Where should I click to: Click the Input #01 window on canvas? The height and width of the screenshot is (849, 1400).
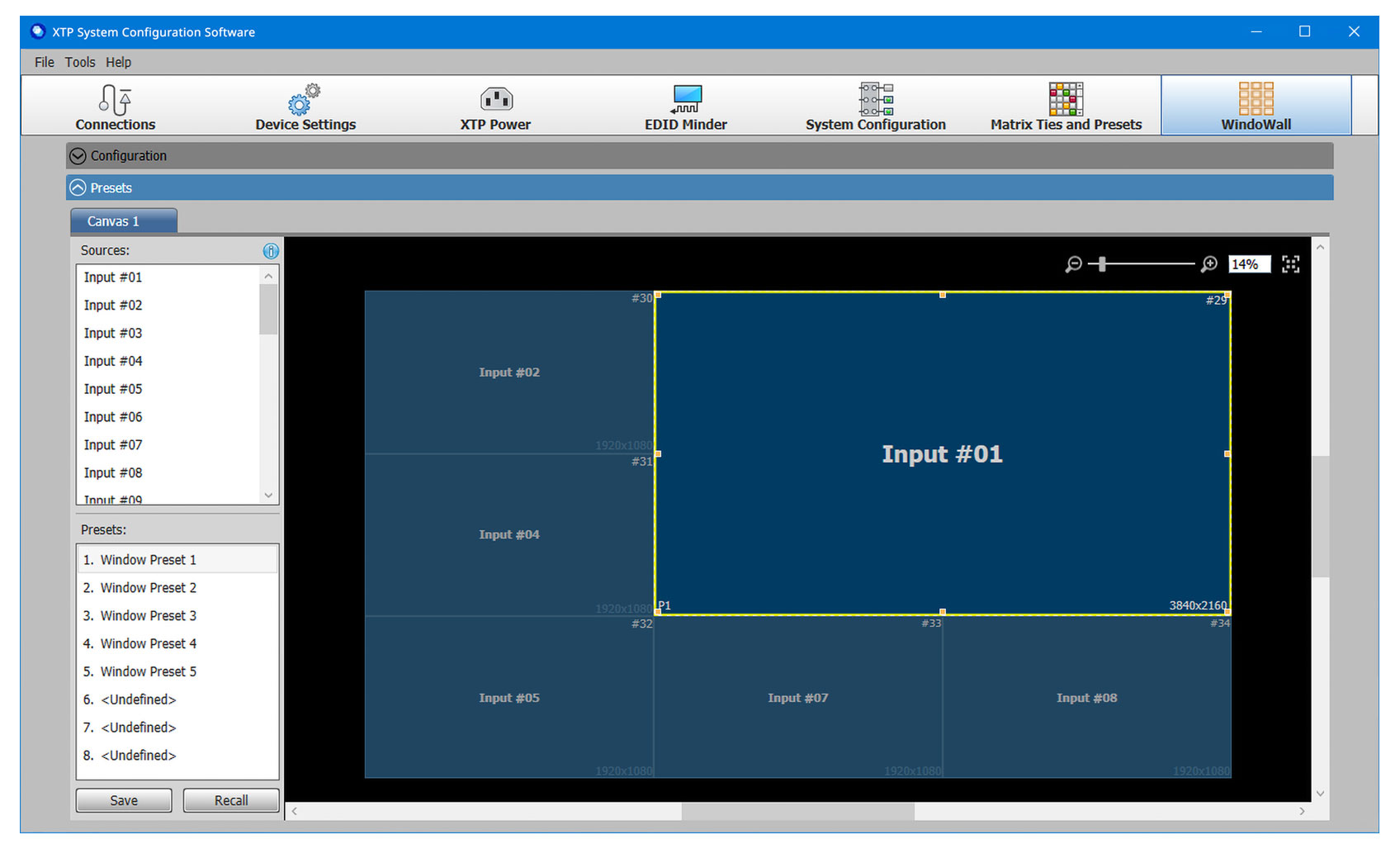942,453
